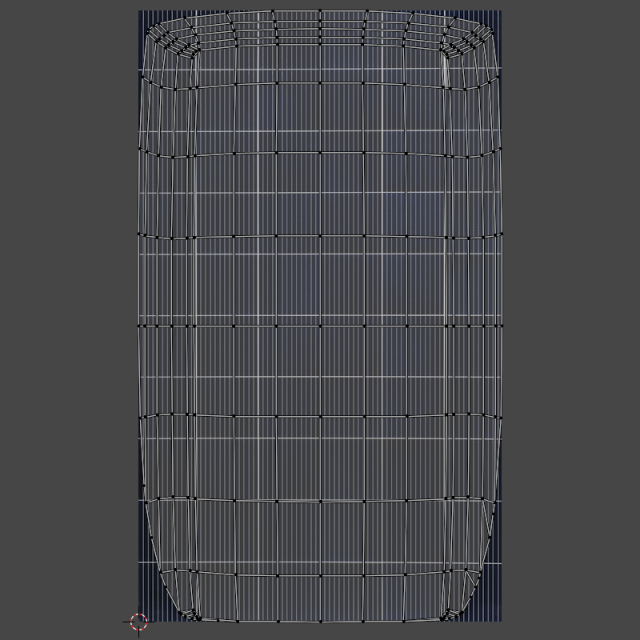
Task: Select the bottom-right rounded corner of the mesh
Action: click(x=462, y=610)
